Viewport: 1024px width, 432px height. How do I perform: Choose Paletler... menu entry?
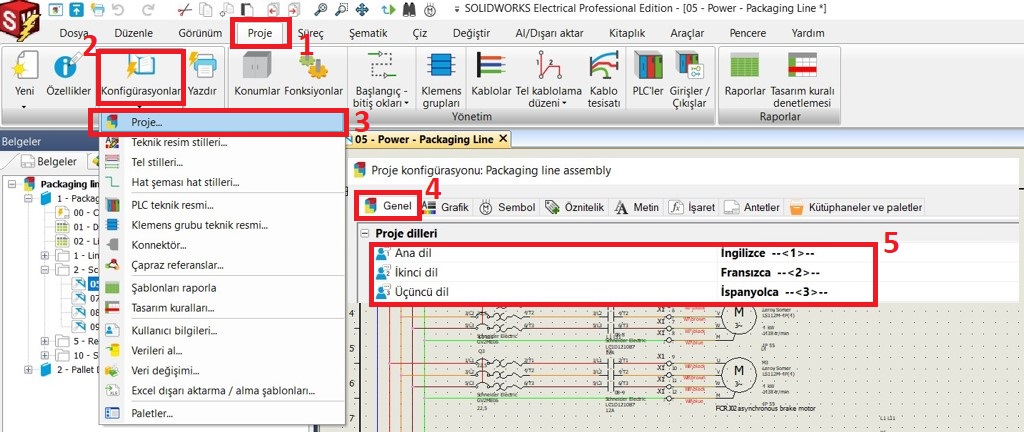(222, 413)
